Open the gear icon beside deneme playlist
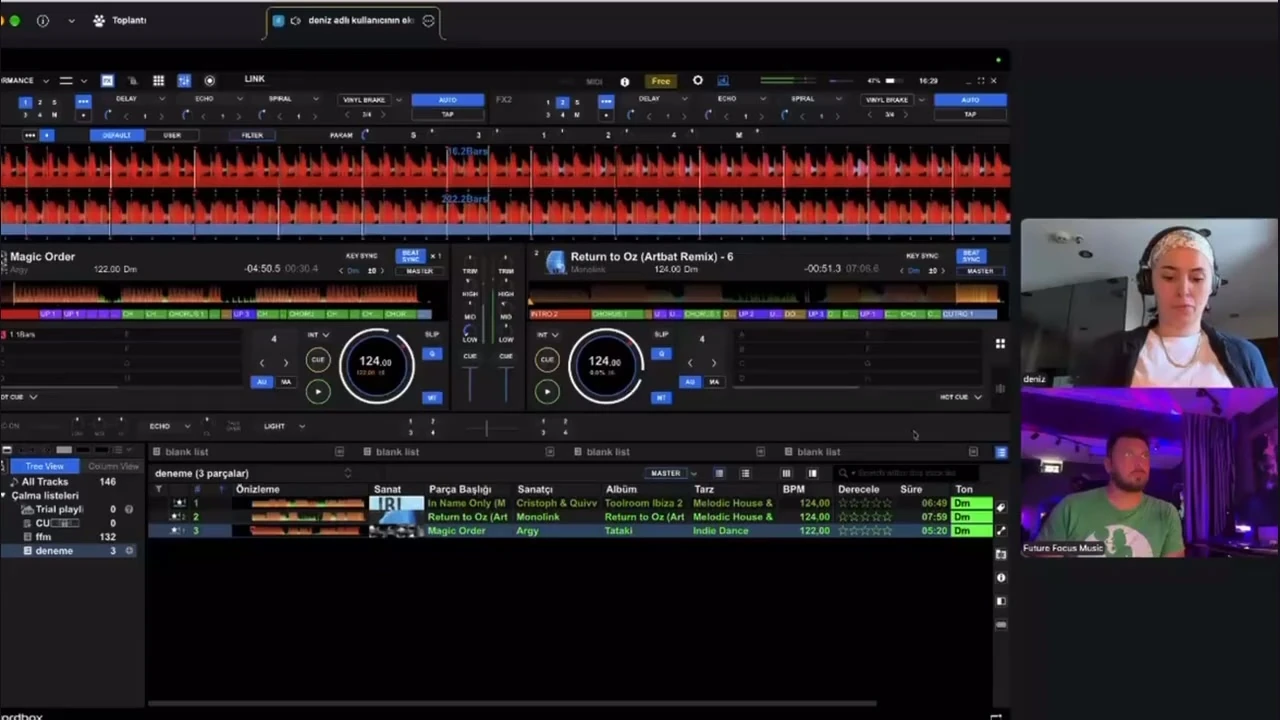 pos(129,551)
